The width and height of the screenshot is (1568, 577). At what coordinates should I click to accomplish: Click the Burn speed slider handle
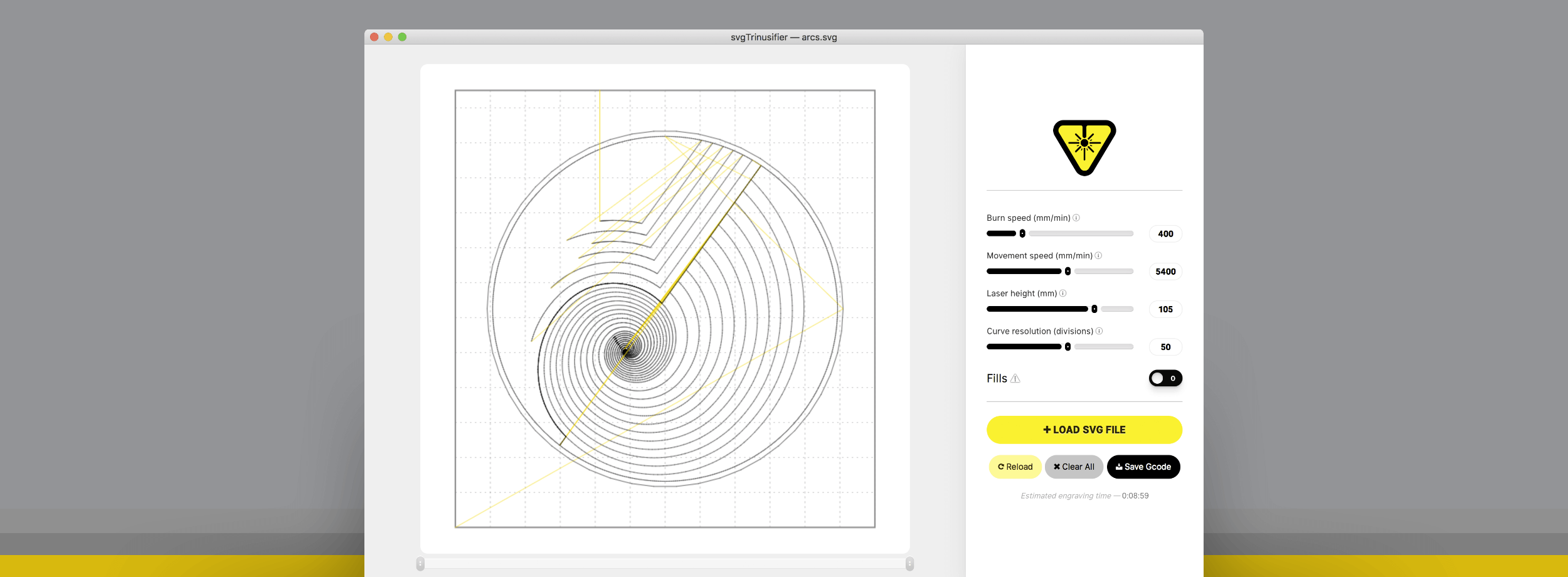click(1022, 233)
